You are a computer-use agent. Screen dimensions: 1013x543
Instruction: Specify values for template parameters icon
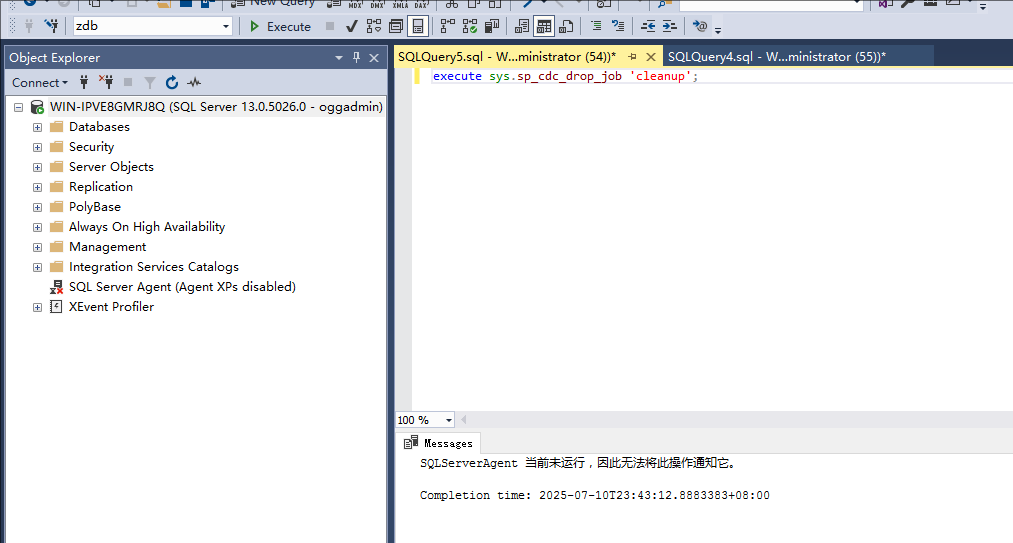pos(700,27)
